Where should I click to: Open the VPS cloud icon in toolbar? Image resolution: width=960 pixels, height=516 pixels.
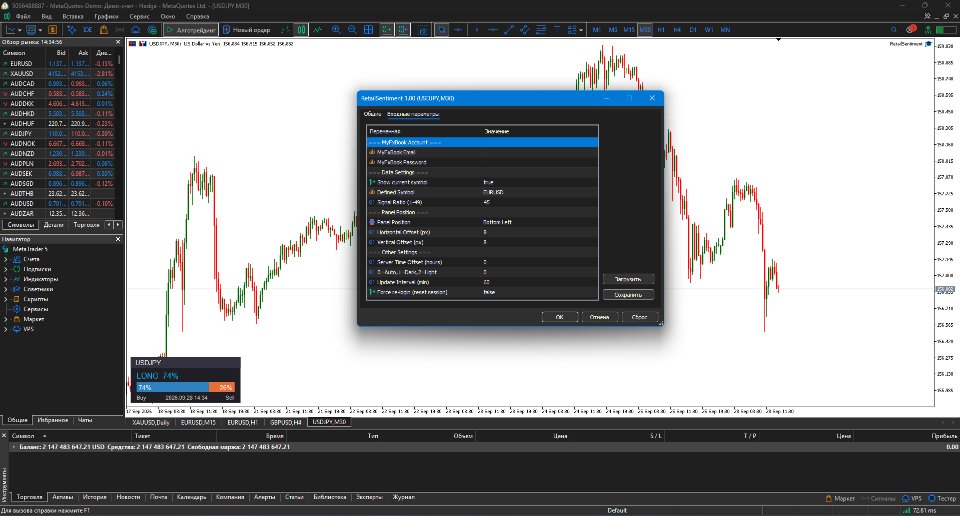coord(135,29)
